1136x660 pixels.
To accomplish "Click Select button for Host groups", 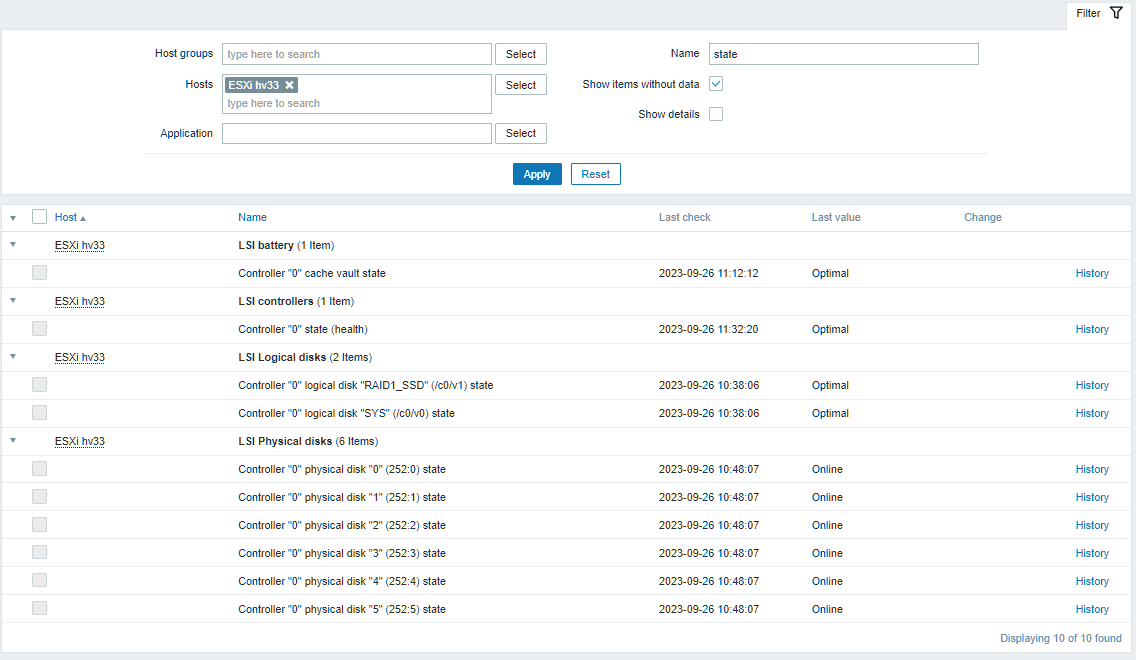I will click(x=520, y=54).
